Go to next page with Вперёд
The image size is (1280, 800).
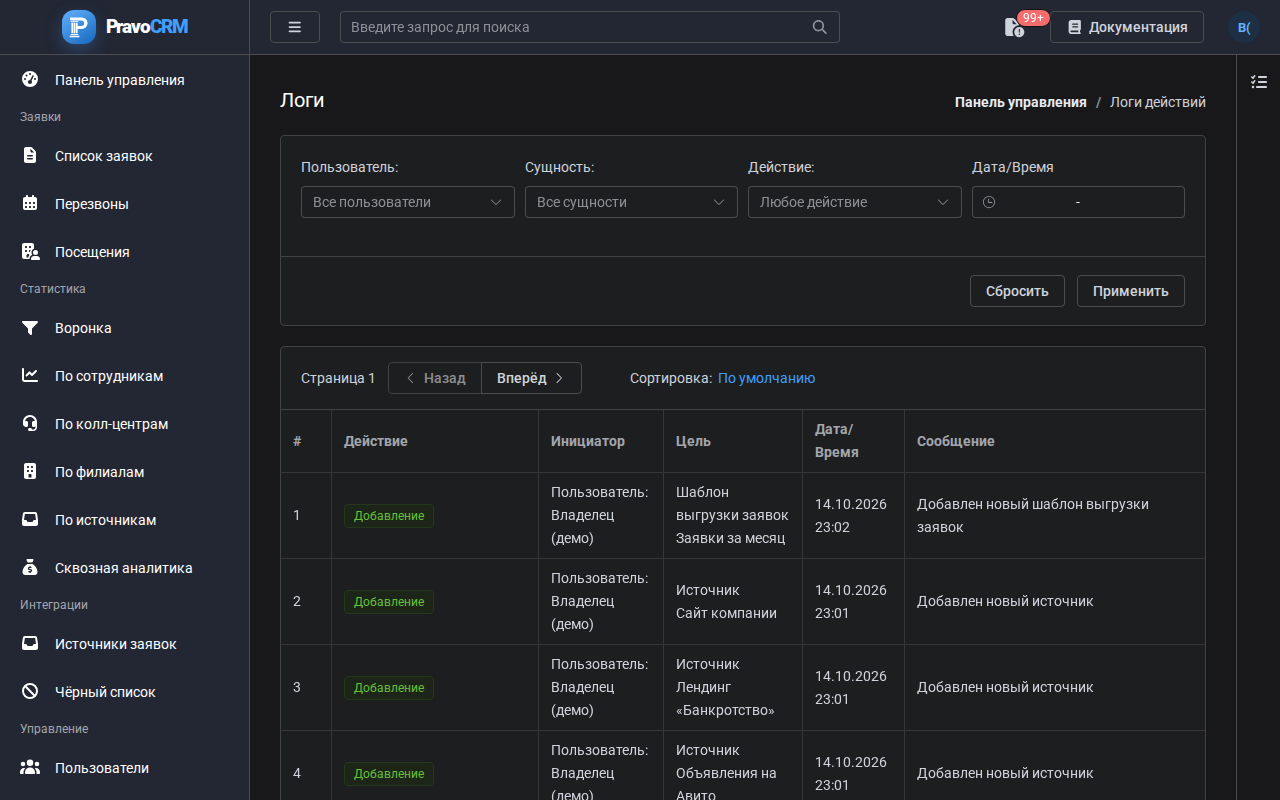pos(531,378)
